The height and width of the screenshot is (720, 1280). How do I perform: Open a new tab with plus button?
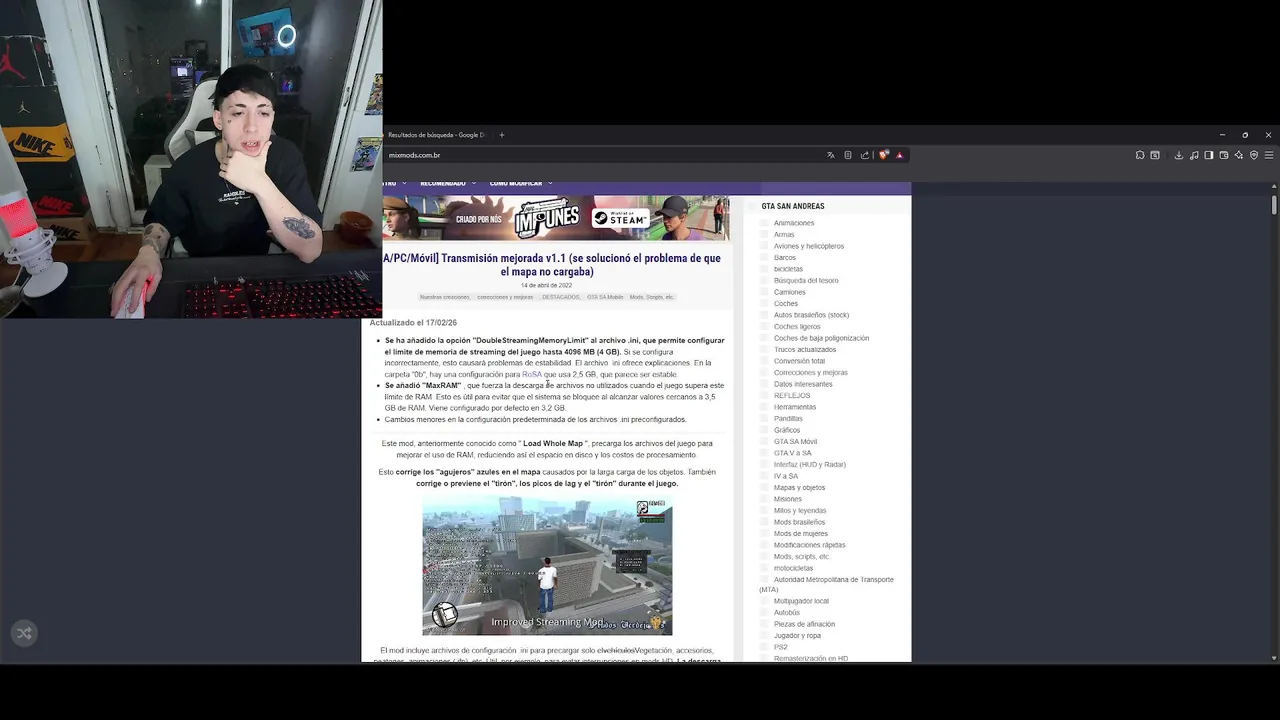(502, 135)
